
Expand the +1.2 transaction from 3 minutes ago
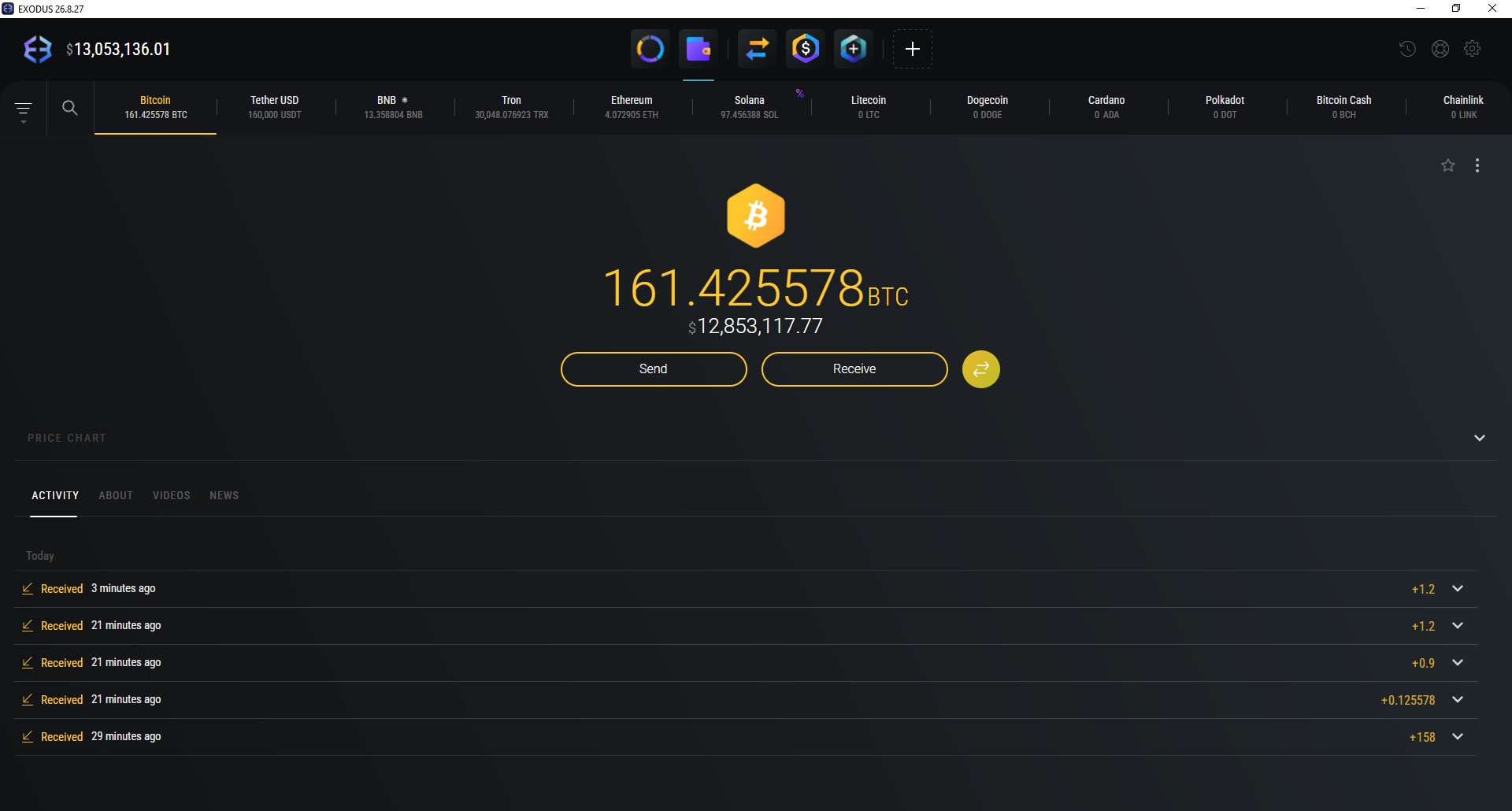(1458, 589)
